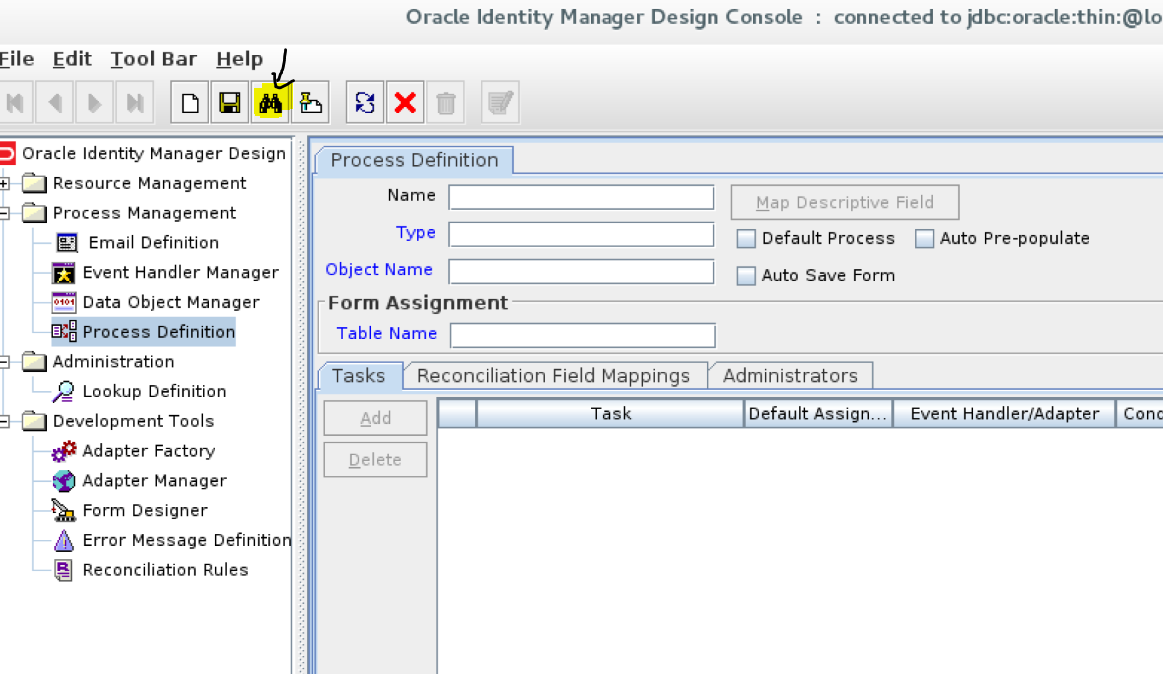The height and width of the screenshot is (674, 1163).
Task: Toggle the Auto Save Form checkbox
Action: (745, 275)
